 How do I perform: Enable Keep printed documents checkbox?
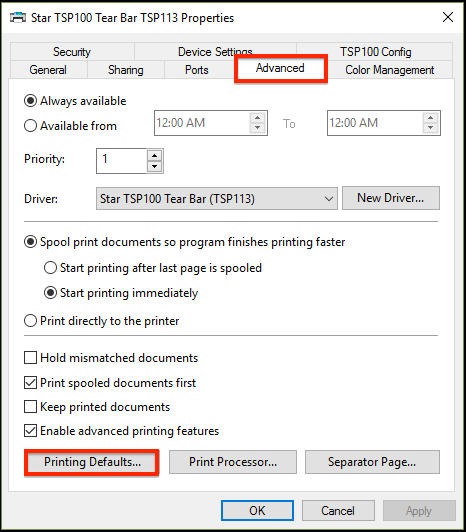31,406
